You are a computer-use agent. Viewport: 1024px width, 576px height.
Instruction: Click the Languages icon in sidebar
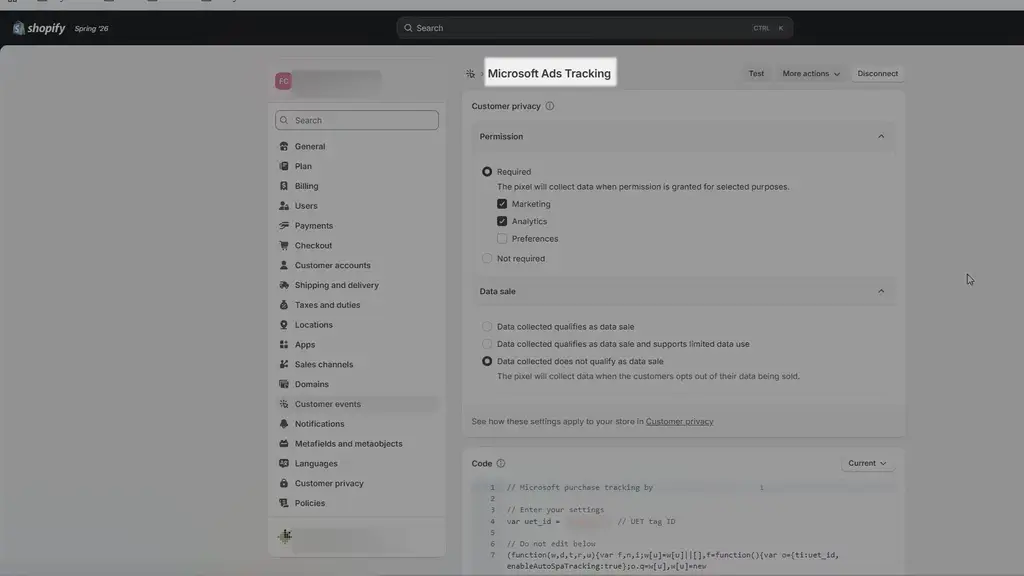coord(283,463)
